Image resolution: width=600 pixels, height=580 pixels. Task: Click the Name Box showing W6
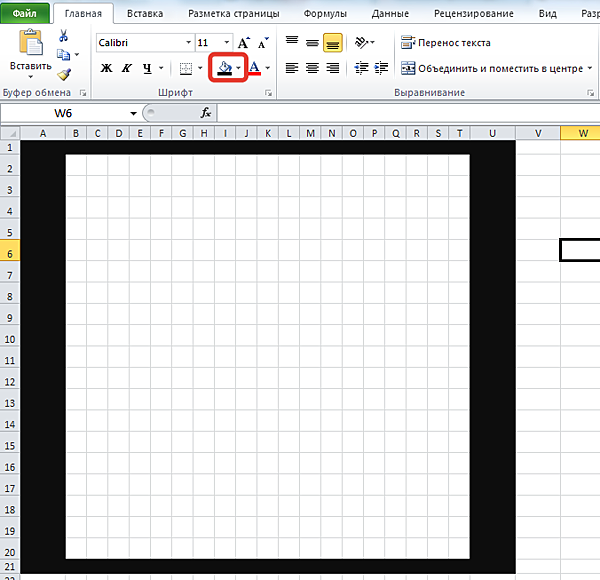(63, 113)
